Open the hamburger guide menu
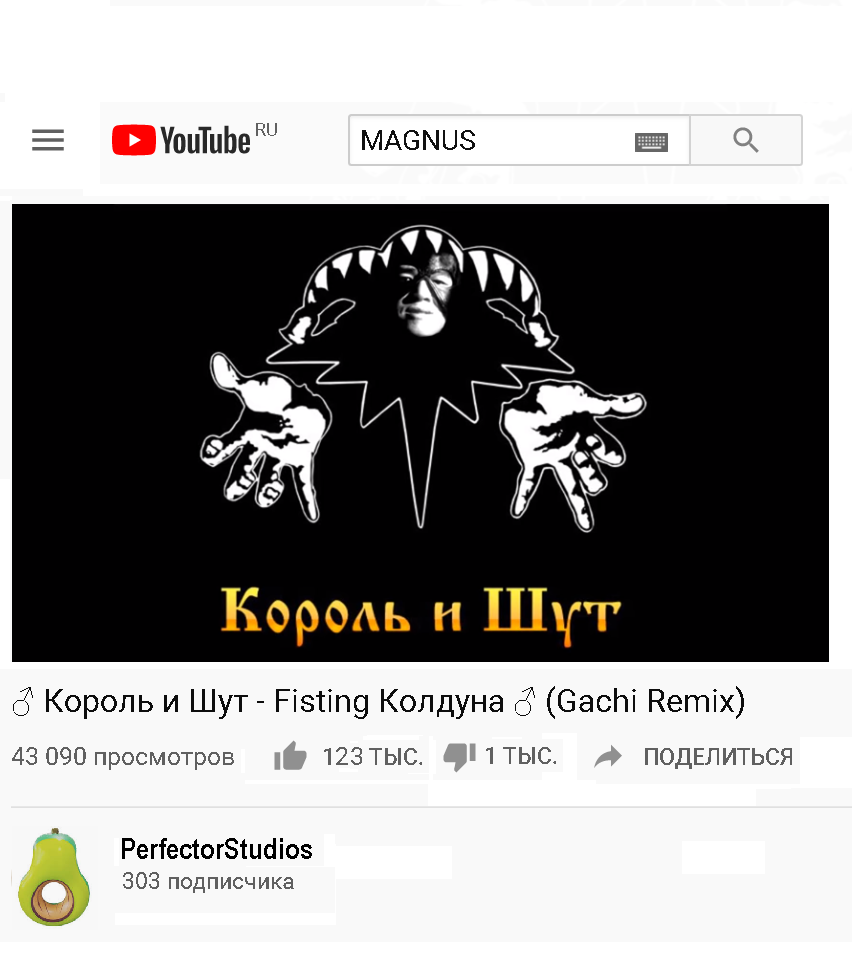Viewport: 852px width, 973px height. [48, 140]
